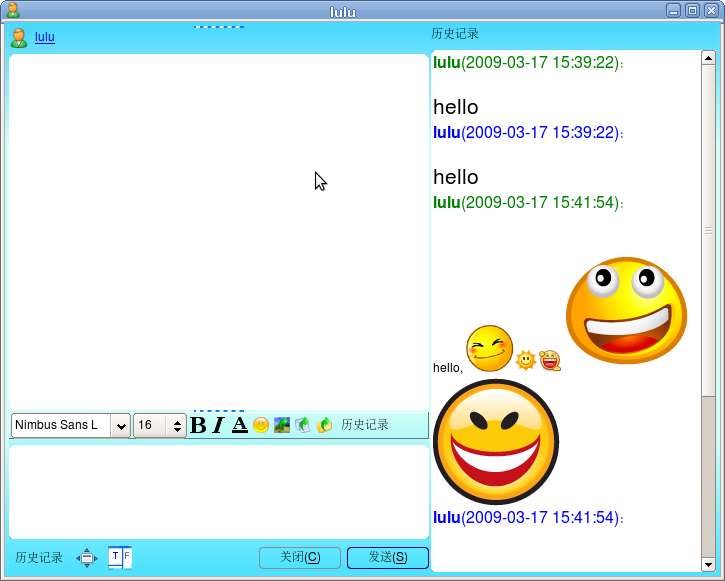The image size is (725, 581).
Task: Open the smiley emoticon picker
Action: (261, 425)
